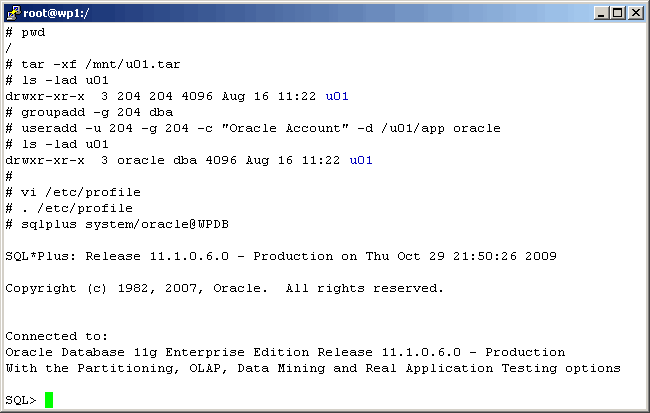This screenshot has height=413, width=650.
Task: Click the SQL*Plus Release 11.1.0.6.0 banner line
Action: pyautogui.click(x=280, y=256)
